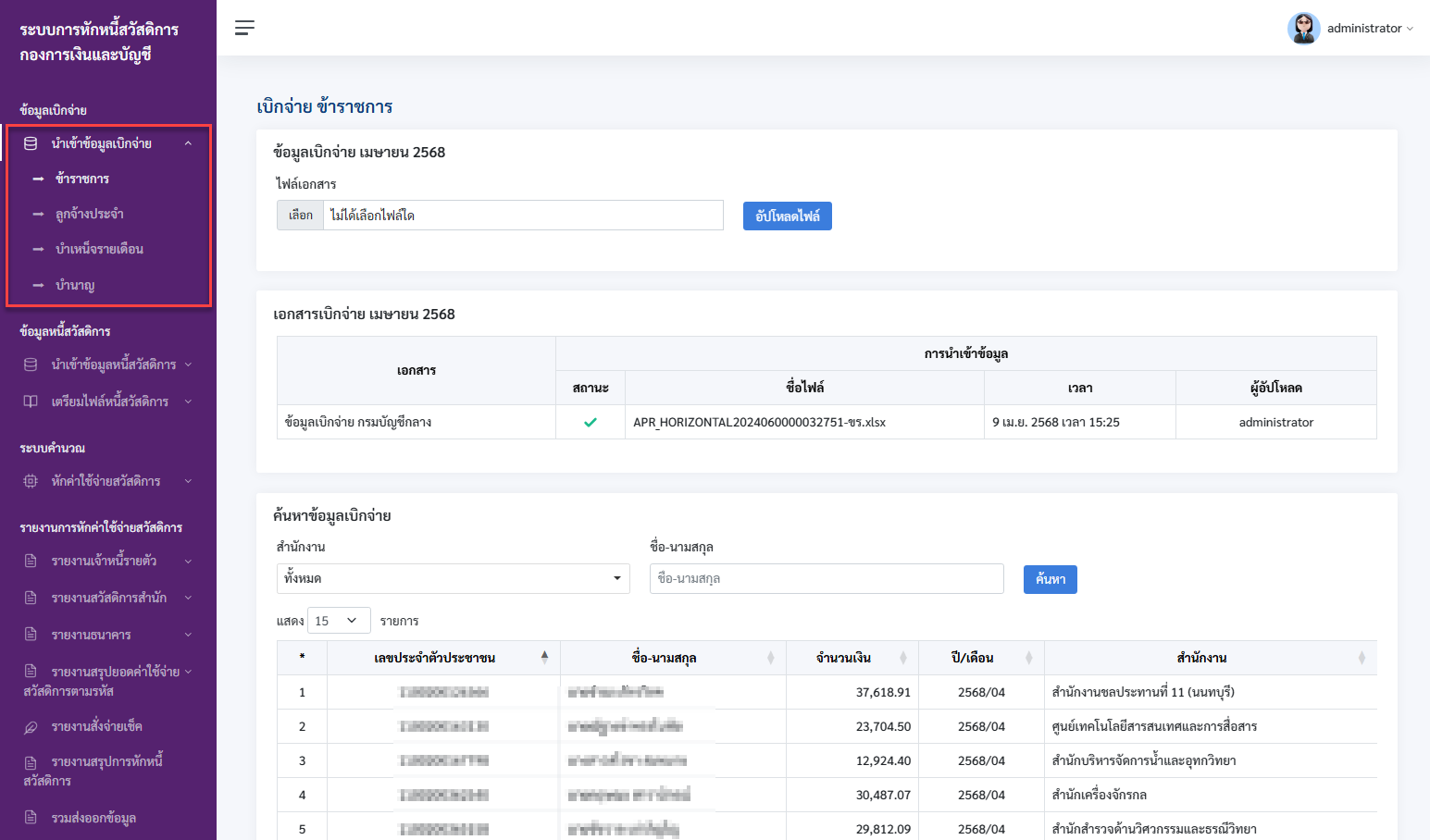Image resolution: width=1430 pixels, height=840 pixels.
Task: Click the document icon beside รวมส่งออกข้อมูล
Action: click(x=31, y=818)
